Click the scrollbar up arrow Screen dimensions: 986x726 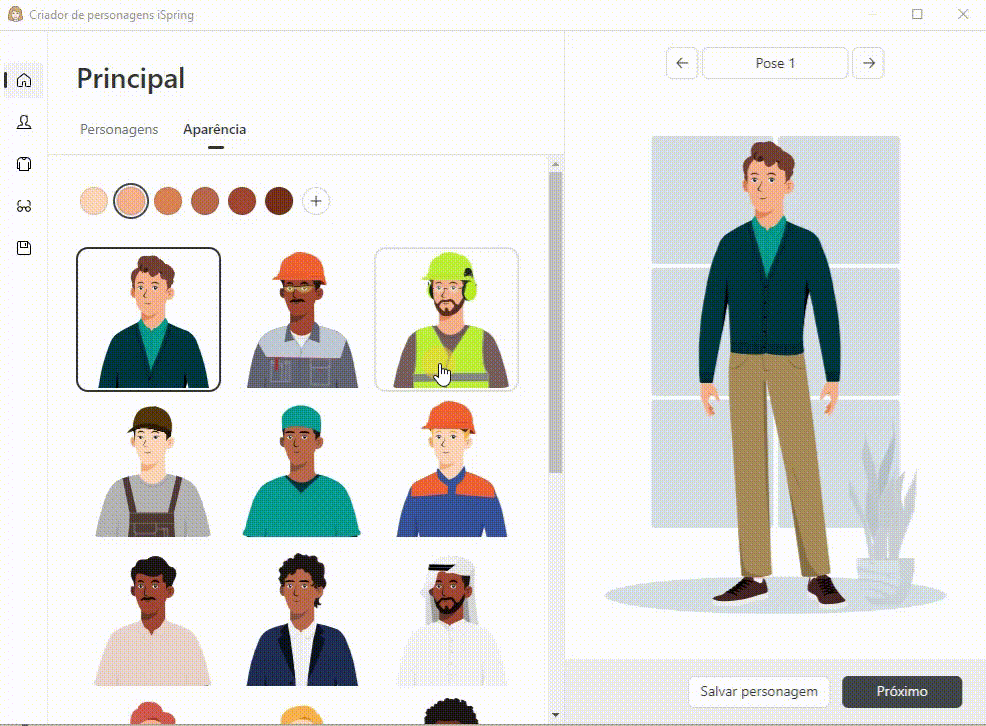tap(555, 164)
